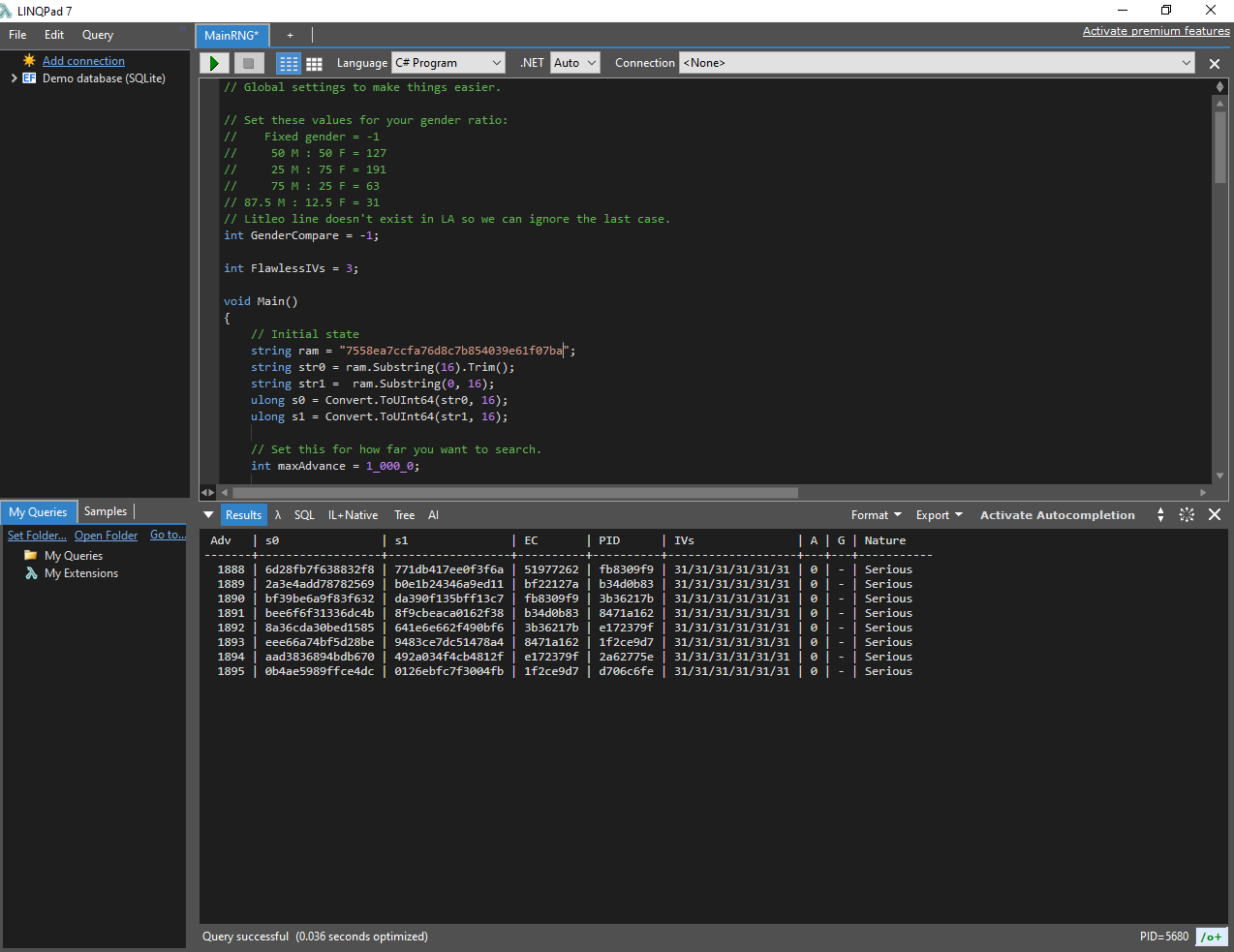Switch to the IL+Native tab
This screenshot has width=1234, height=952.
[354, 515]
